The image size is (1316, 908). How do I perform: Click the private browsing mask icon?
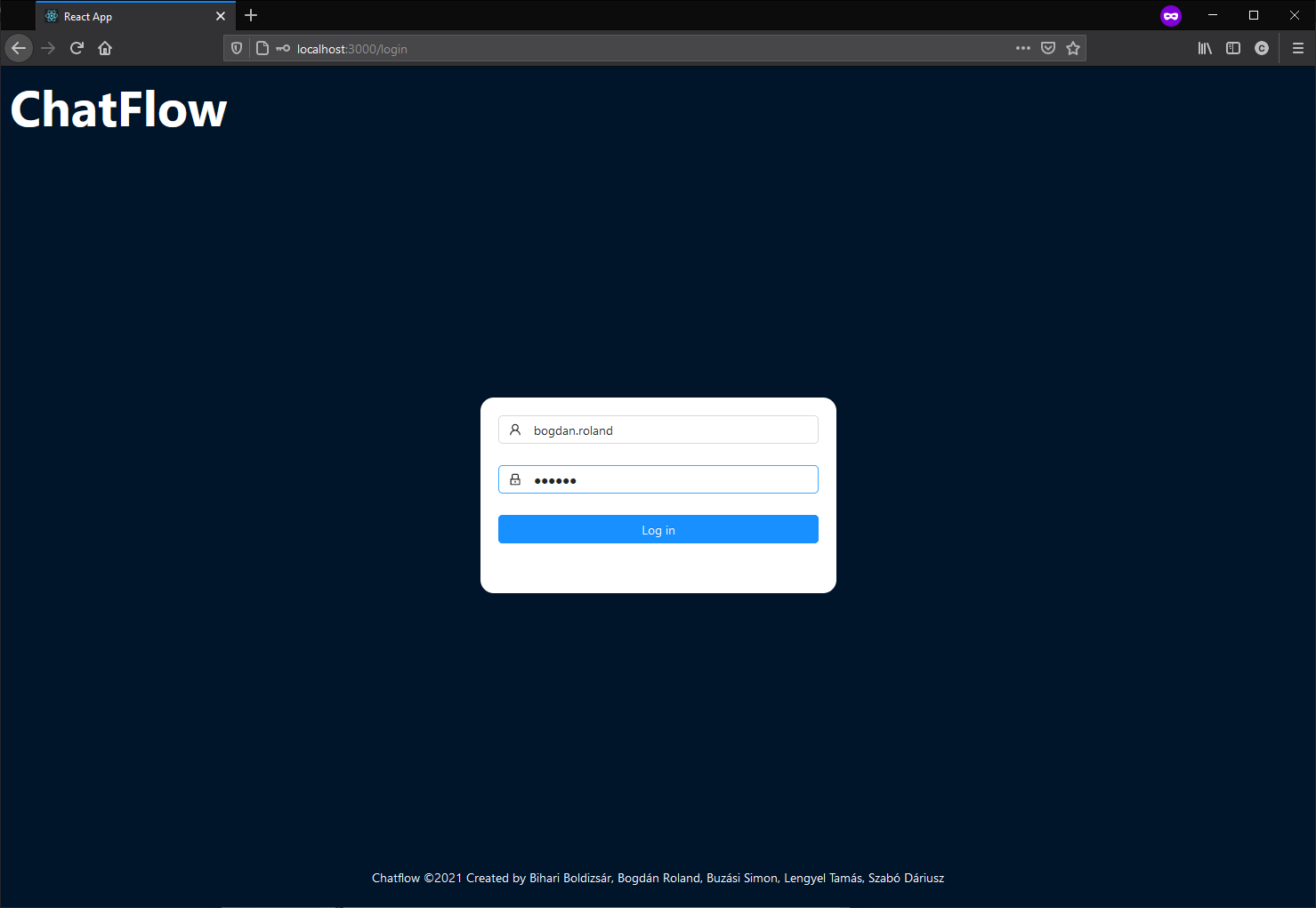pyautogui.click(x=1171, y=16)
